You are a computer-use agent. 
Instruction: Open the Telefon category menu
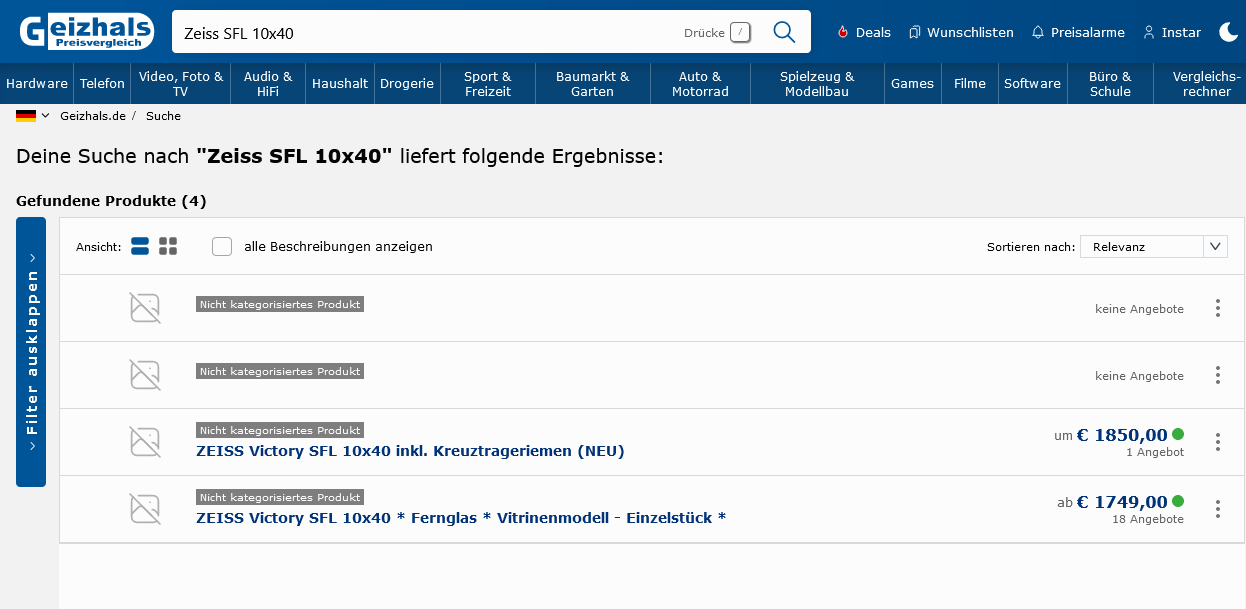click(102, 83)
